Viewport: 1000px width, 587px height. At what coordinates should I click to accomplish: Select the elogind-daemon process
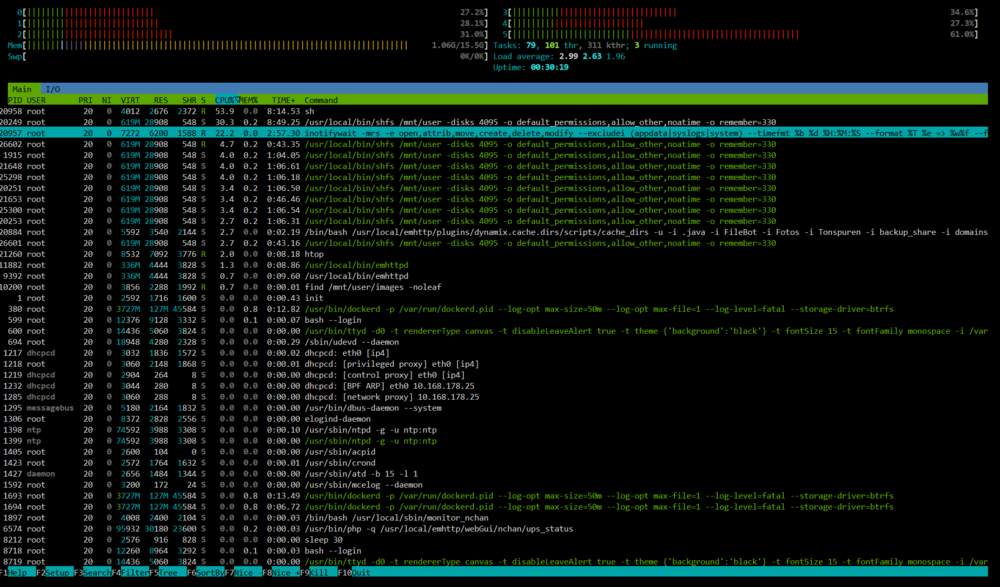(x=494, y=419)
